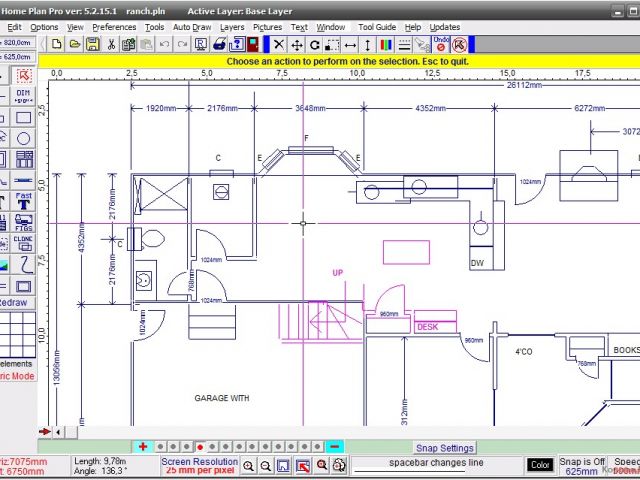Click the Cut scissors icon in toolbar
Viewport: 640px width, 480px height.
(x=111, y=44)
